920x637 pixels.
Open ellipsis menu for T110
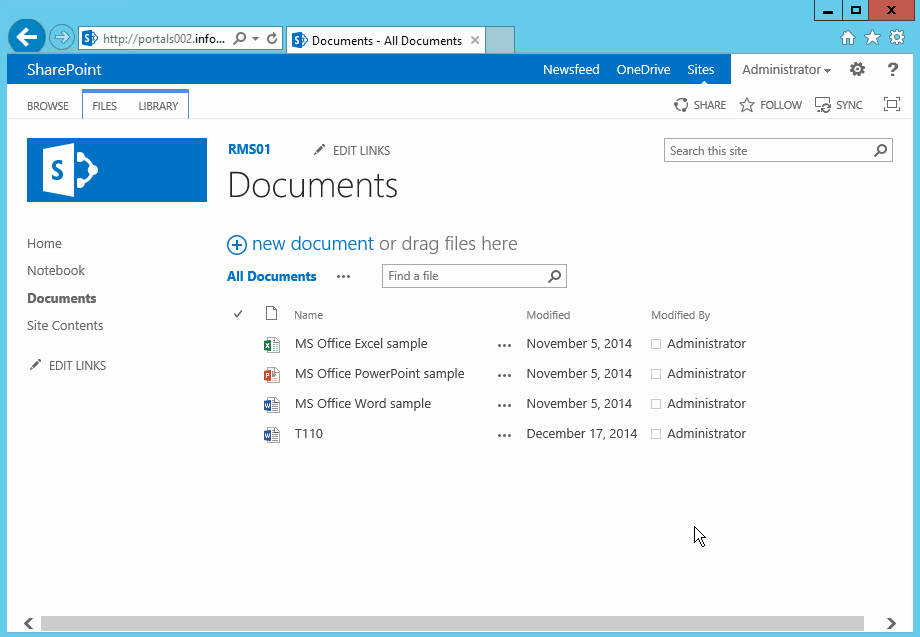point(504,435)
